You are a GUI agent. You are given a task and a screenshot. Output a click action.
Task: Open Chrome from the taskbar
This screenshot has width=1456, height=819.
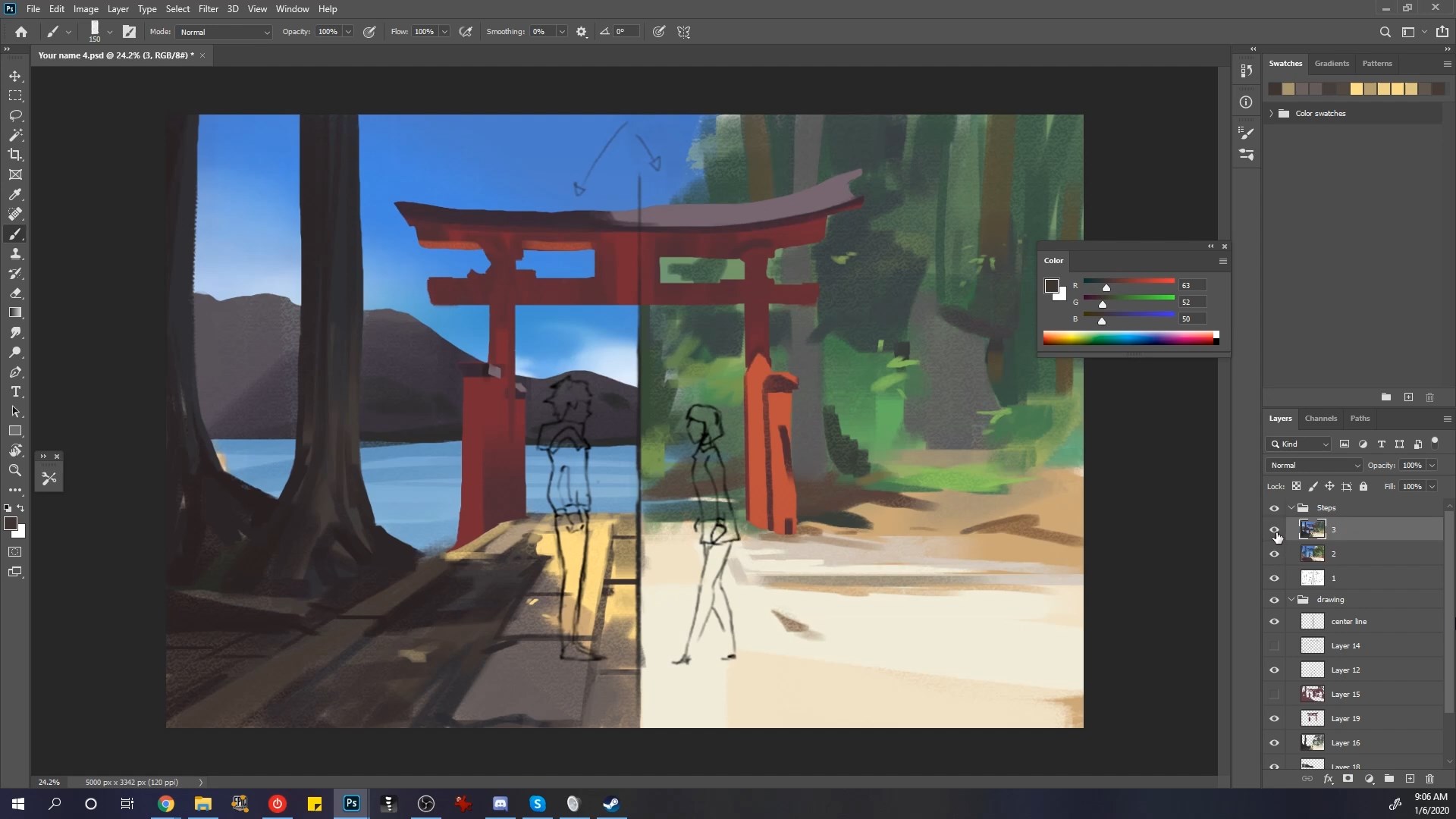click(x=166, y=804)
